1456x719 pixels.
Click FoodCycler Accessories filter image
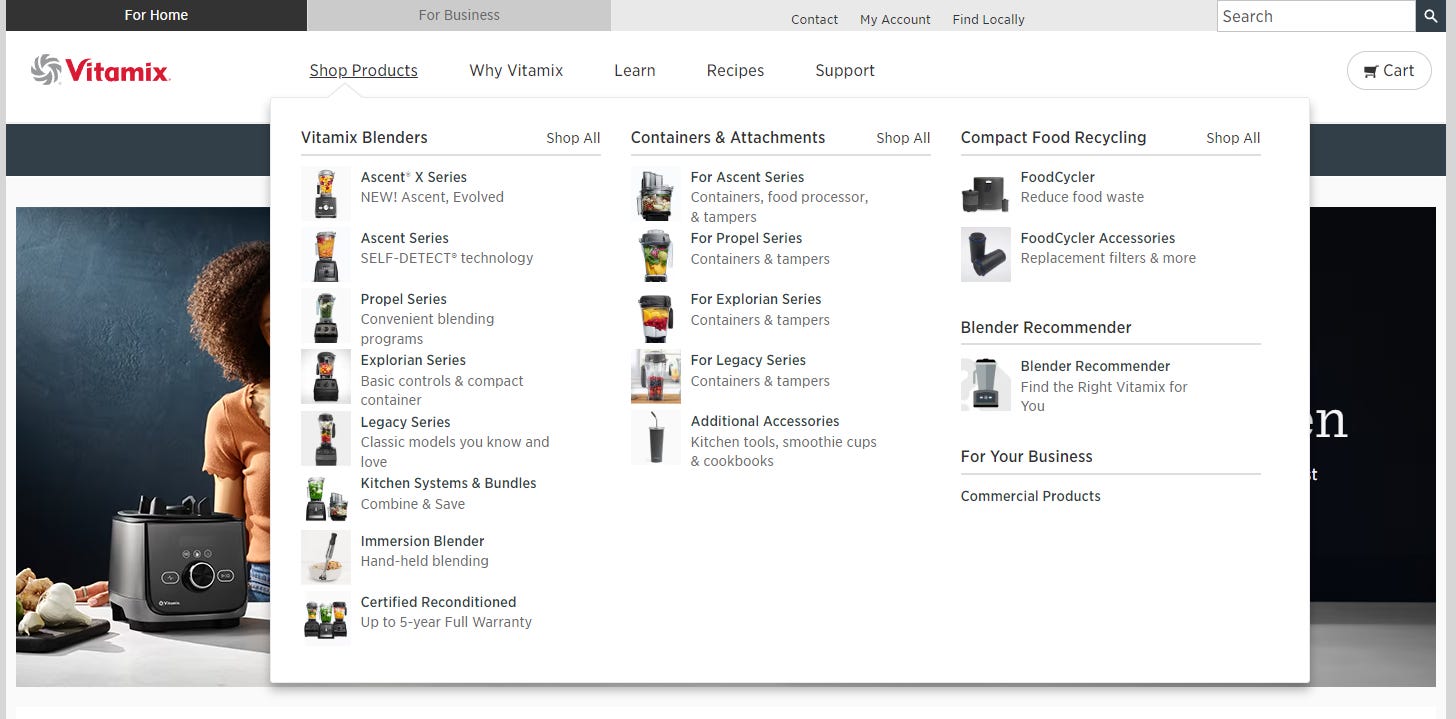click(x=986, y=255)
